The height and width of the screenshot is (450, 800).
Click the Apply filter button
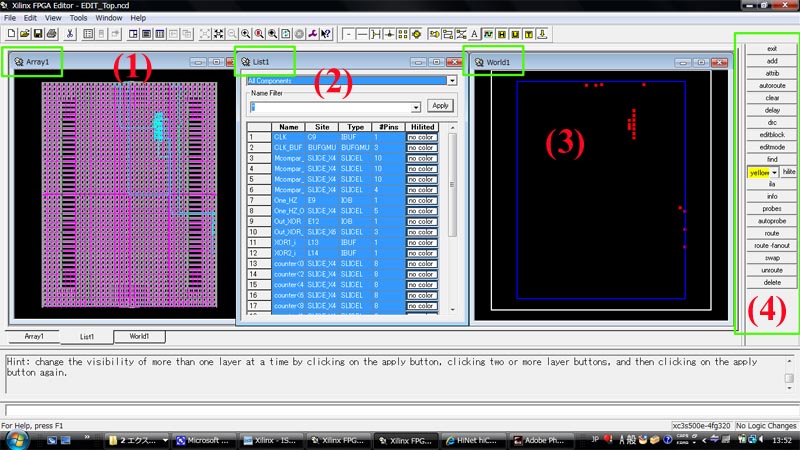[440, 106]
